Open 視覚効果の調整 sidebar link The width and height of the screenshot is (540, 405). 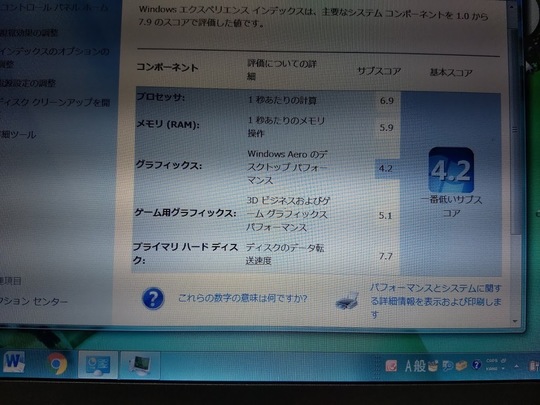[29, 33]
